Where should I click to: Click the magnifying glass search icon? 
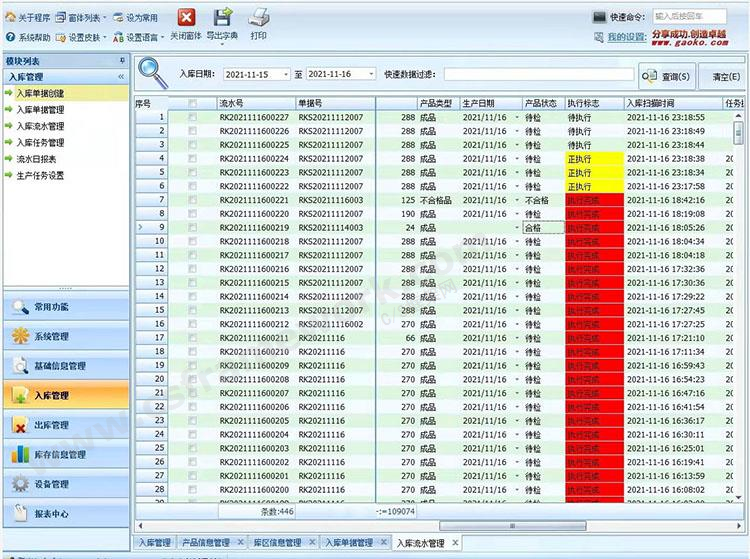click(153, 73)
